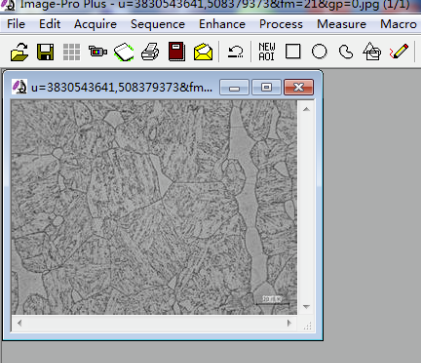The width and height of the screenshot is (421, 363).
Task: Click the window resize grip corner
Action: (x=307, y=326)
